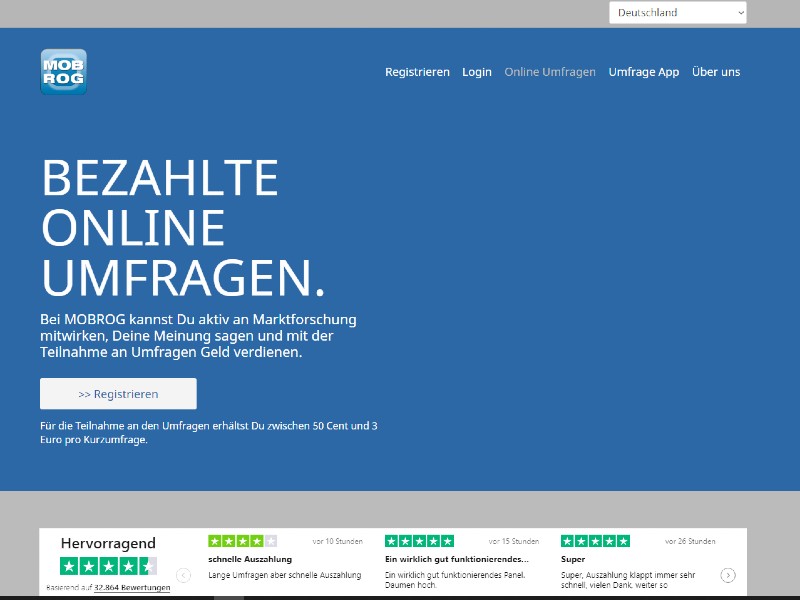Click the MOBROG logo icon
The width and height of the screenshot is (800, 600).
pyautogui.click(x=63, y=72)
